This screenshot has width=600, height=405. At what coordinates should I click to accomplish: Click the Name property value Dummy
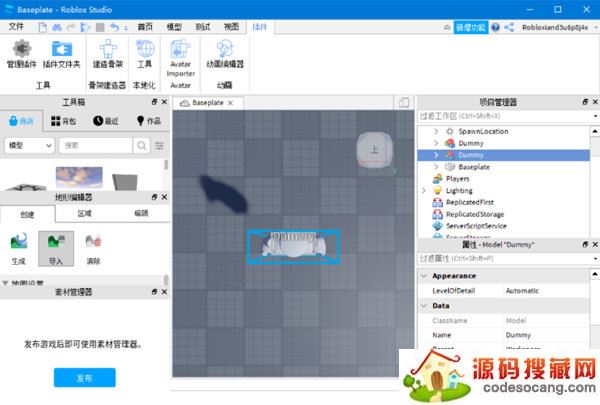(518, 335)
